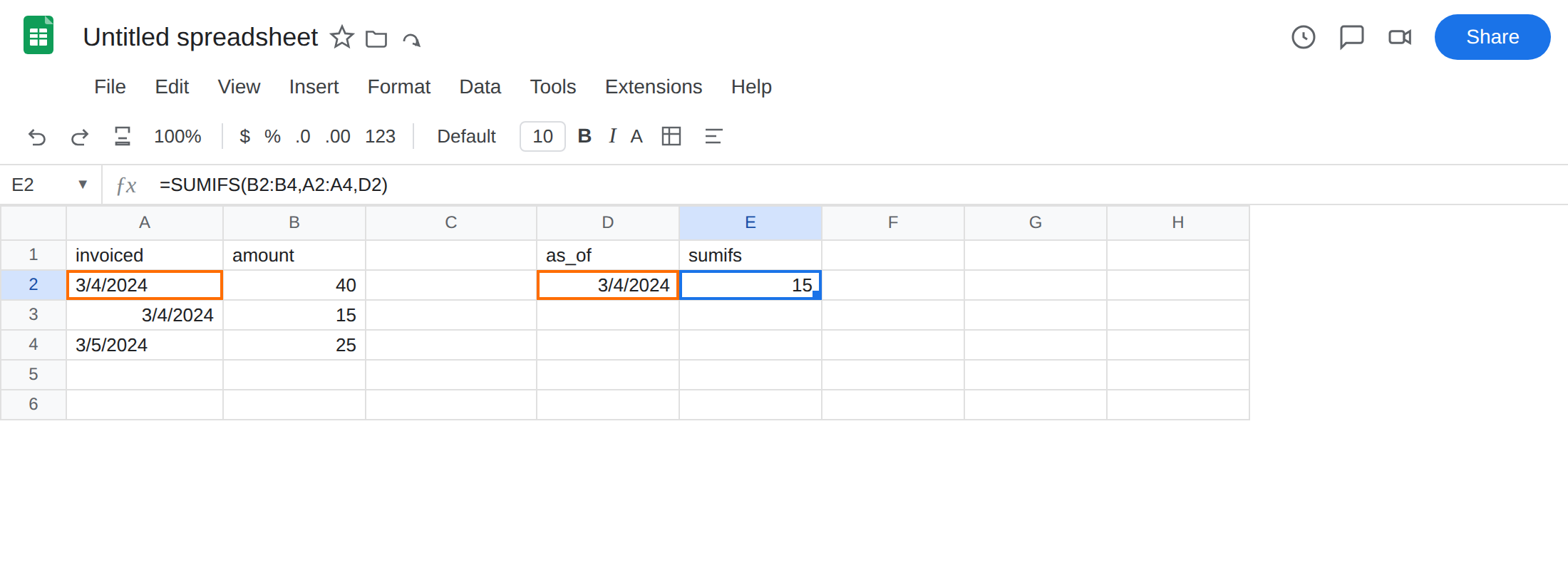
Task: Start a meeting with camera icon
Action: coord(1400,37)
